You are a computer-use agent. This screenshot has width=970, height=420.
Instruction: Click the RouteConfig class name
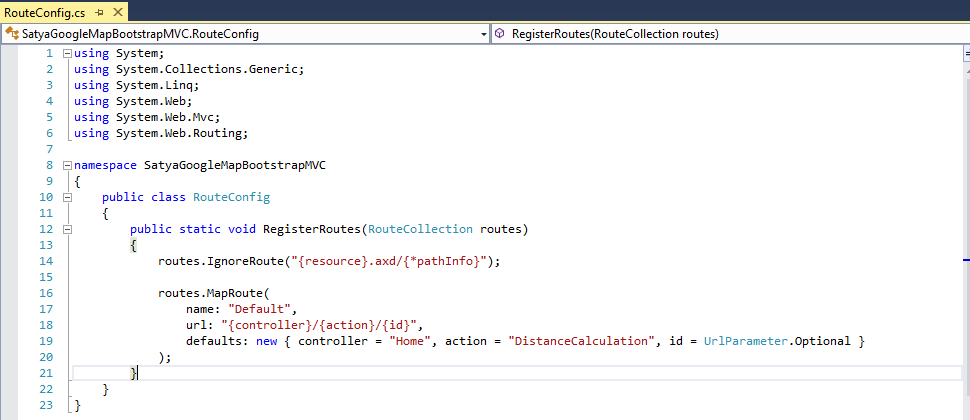click(x=231, y=198)
